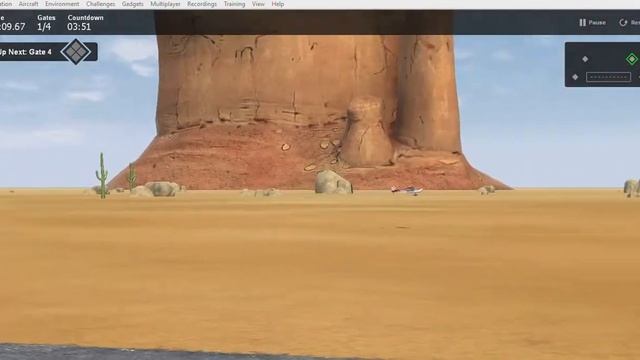Open the partially visible Simulation menu
The image size is (640, 360).
click(x=6, y=4)
